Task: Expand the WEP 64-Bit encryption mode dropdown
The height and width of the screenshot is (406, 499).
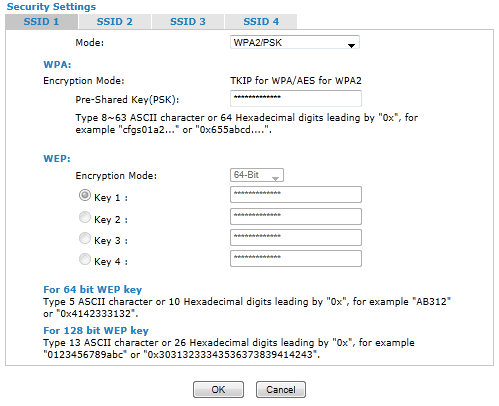Action: tap(257, 175)
